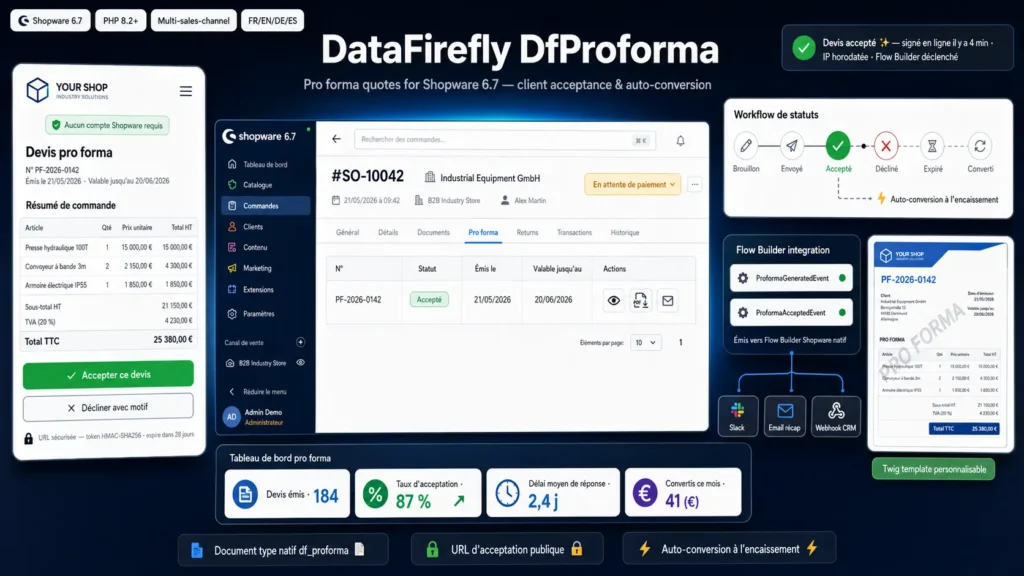Click the Twig template personnalisable button
Image resolution: width=1024 pixels, height=576 pixels.
click(x=934, y=469)
